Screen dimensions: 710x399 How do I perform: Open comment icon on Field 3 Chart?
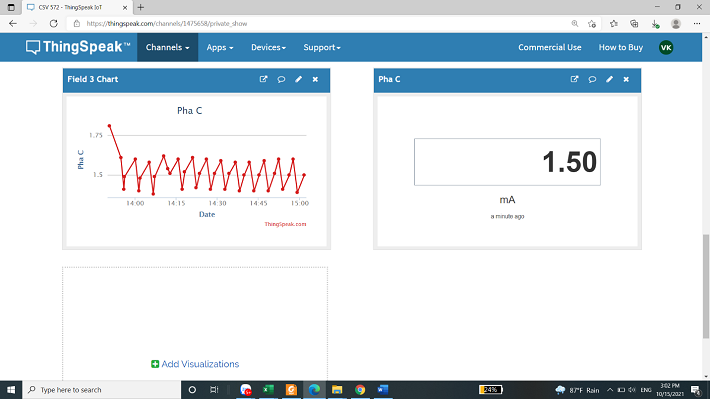281,79
